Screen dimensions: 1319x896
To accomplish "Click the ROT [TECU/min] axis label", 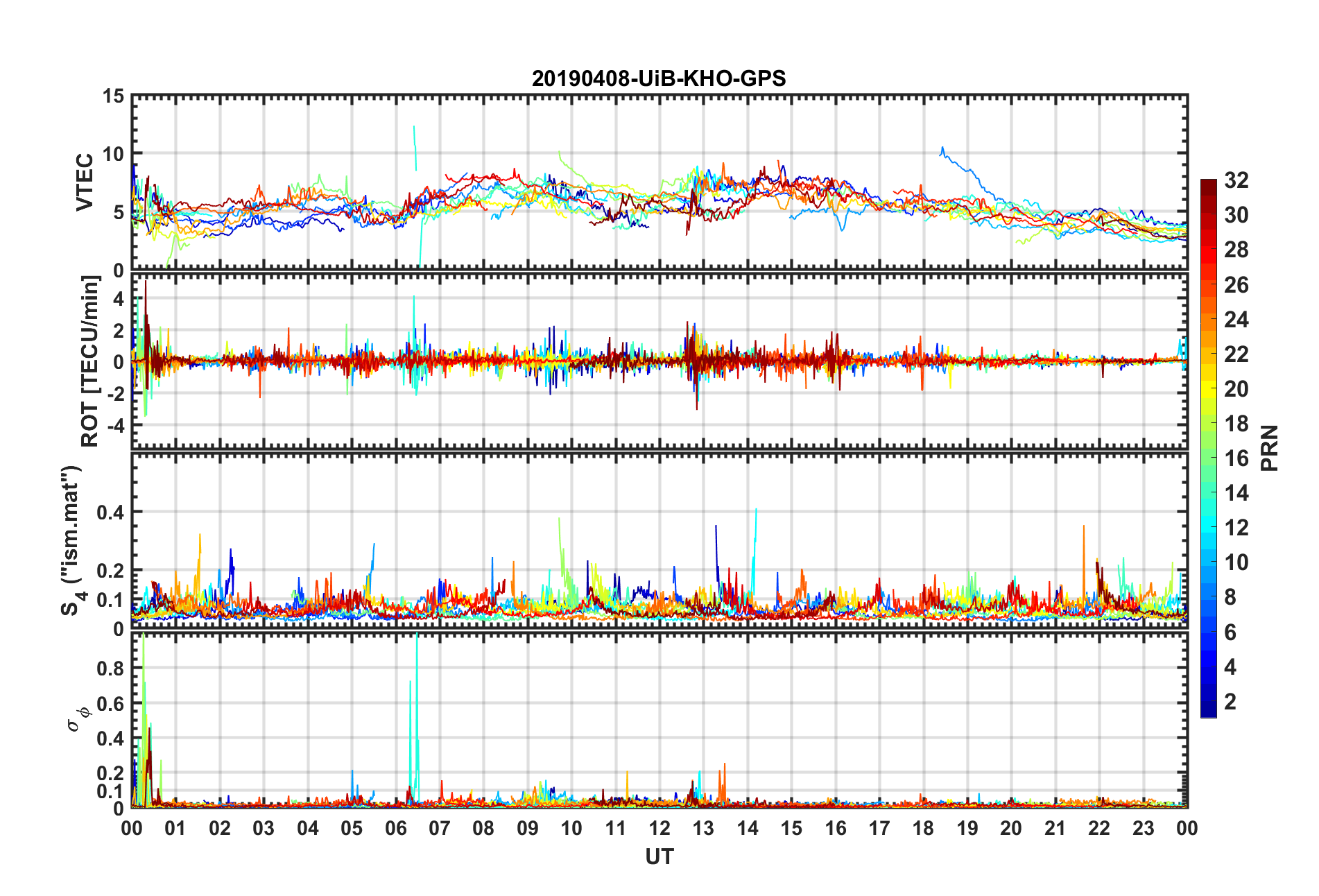I will 90,361.
